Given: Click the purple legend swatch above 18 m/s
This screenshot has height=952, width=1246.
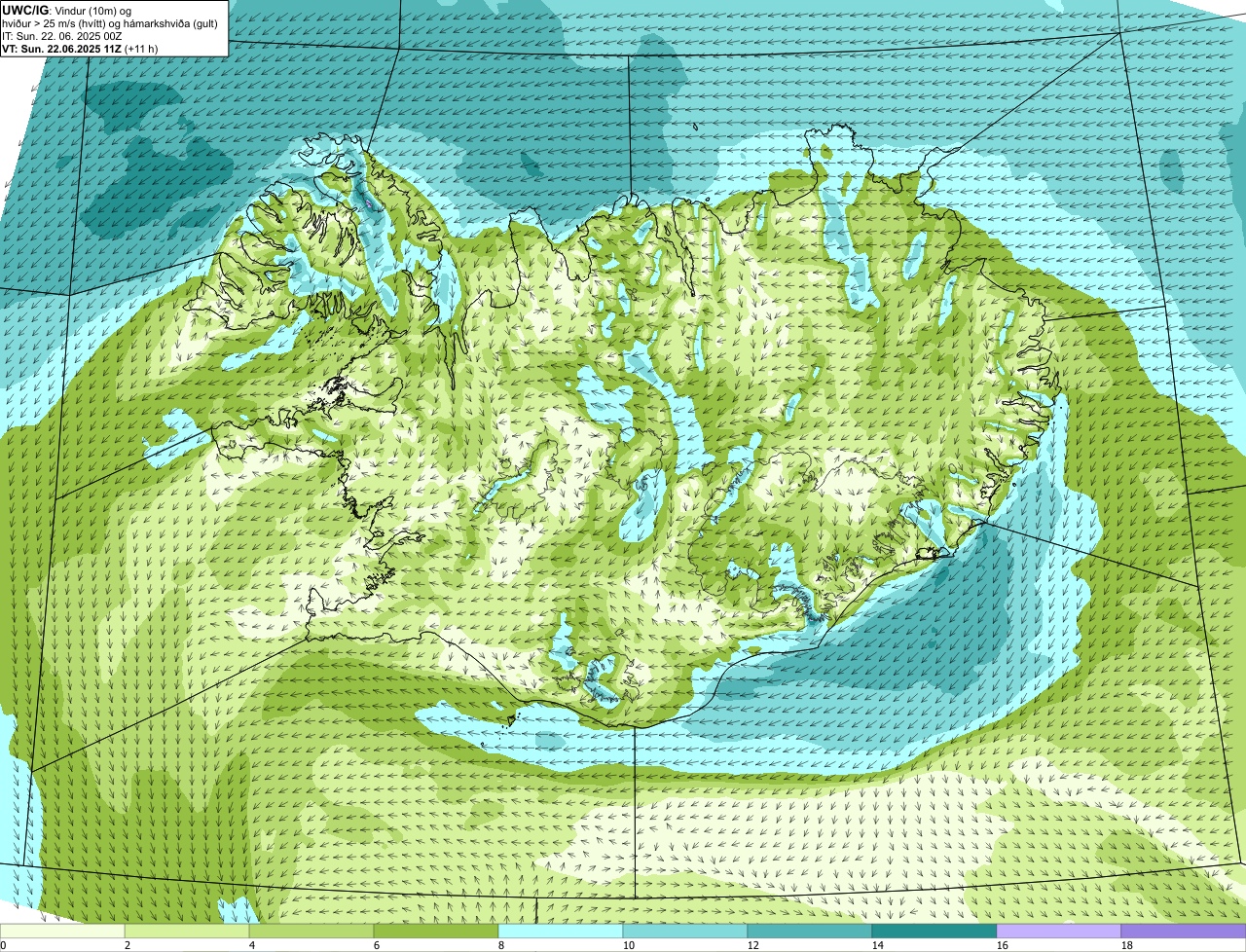Looking at the screenshot, I should 1184,932.
